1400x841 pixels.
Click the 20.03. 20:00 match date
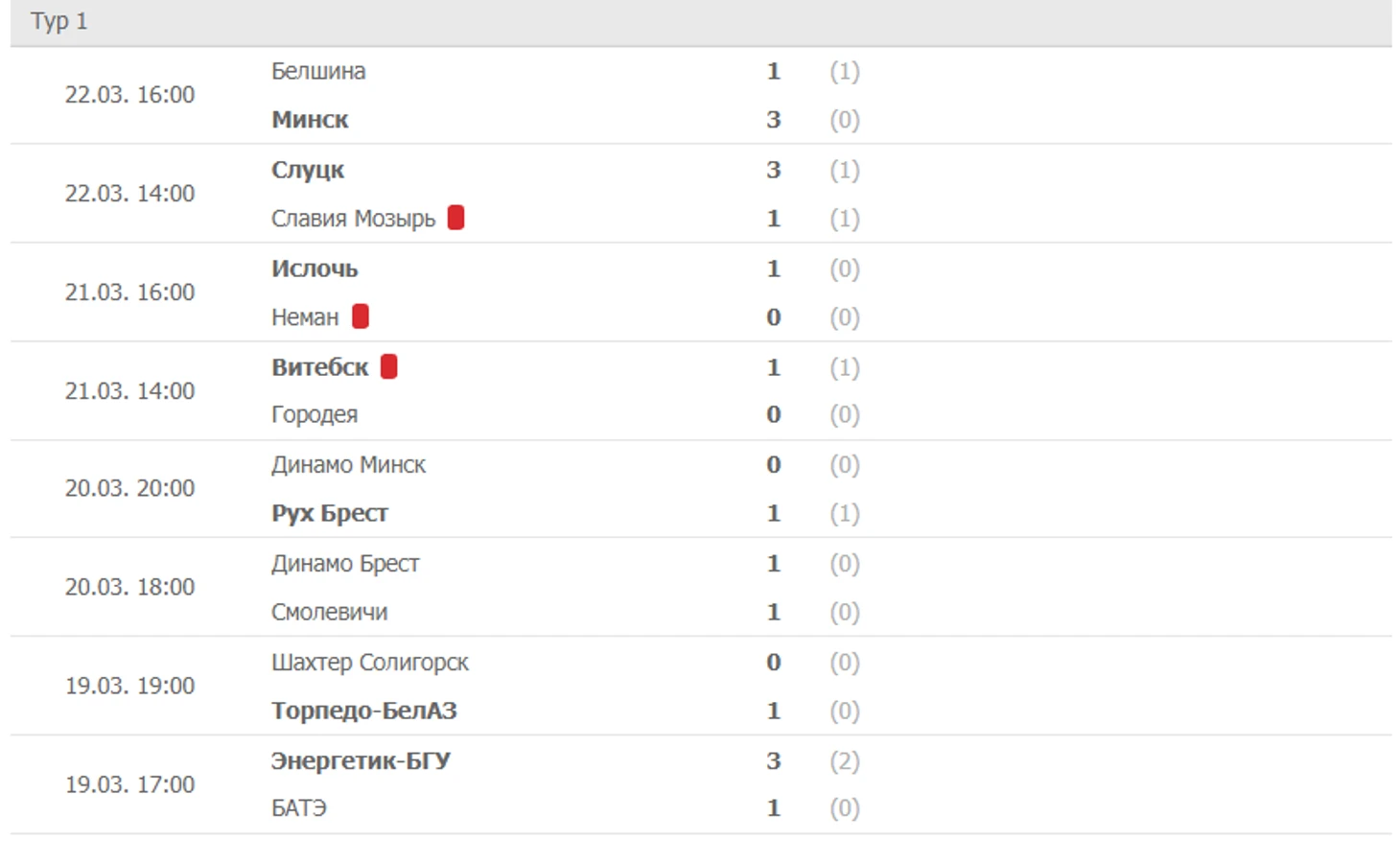point(129,488)
